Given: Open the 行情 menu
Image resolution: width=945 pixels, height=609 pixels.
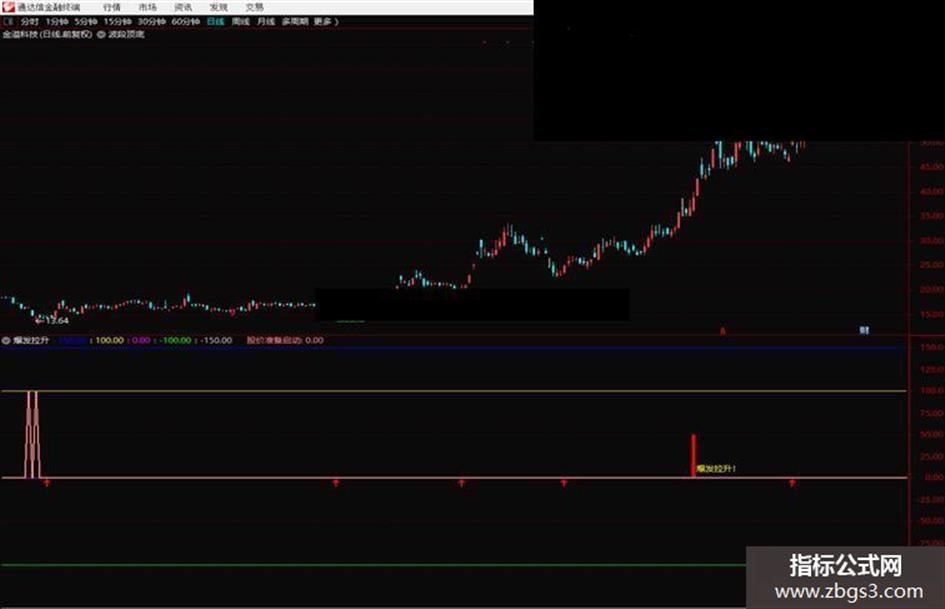Looking at the screenshot, I should pyautogui.click(x=111, y=7).
